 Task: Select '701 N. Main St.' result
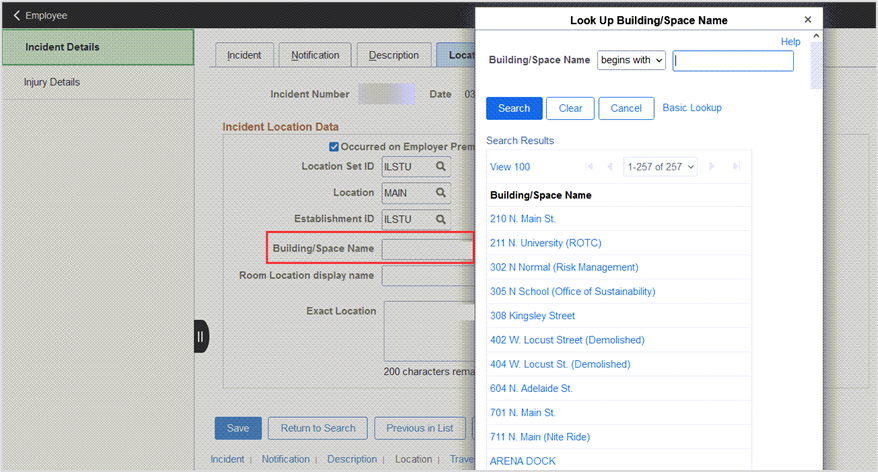click(x=523, y=413)
